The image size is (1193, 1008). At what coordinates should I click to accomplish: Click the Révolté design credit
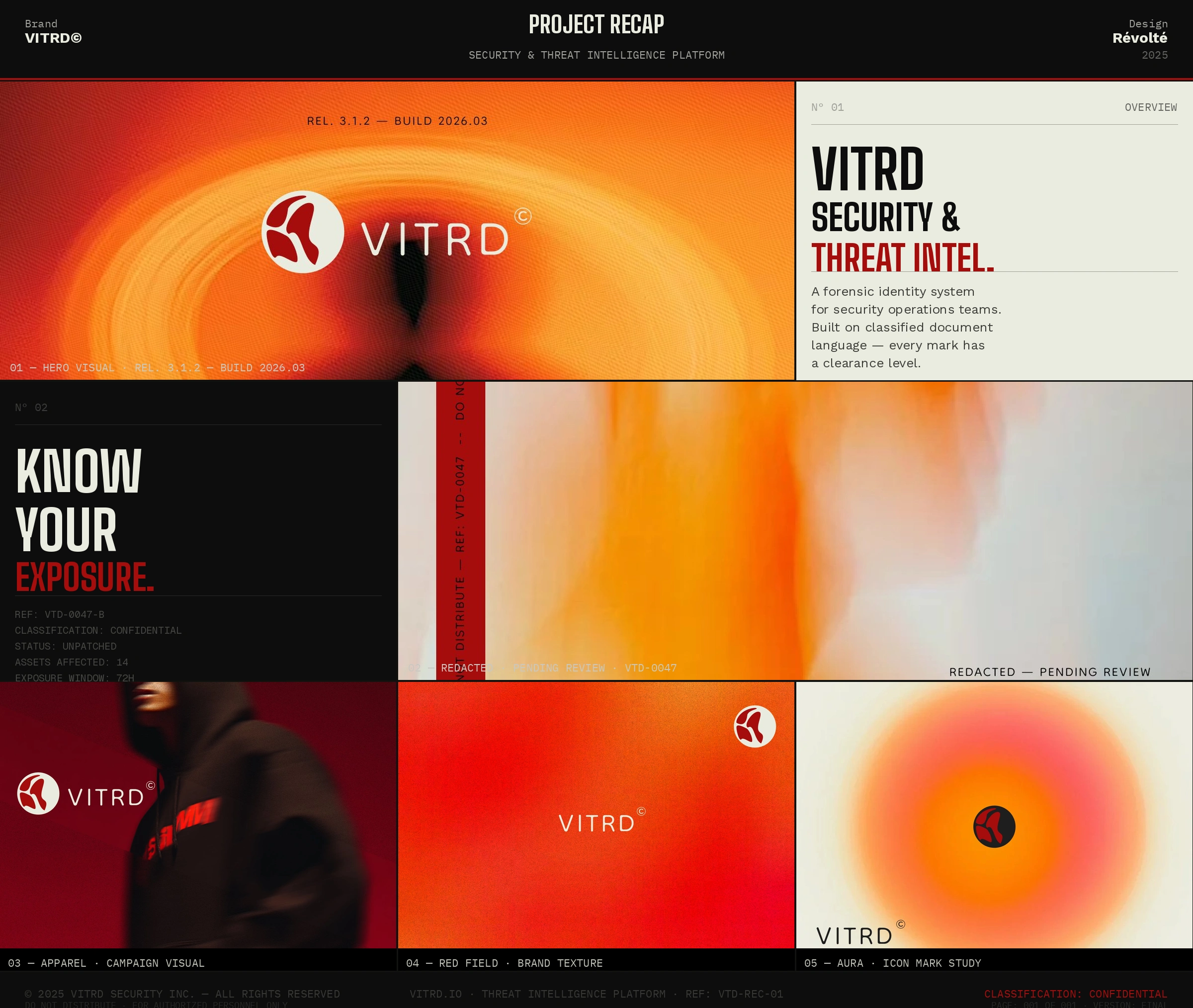(1139, 38)
